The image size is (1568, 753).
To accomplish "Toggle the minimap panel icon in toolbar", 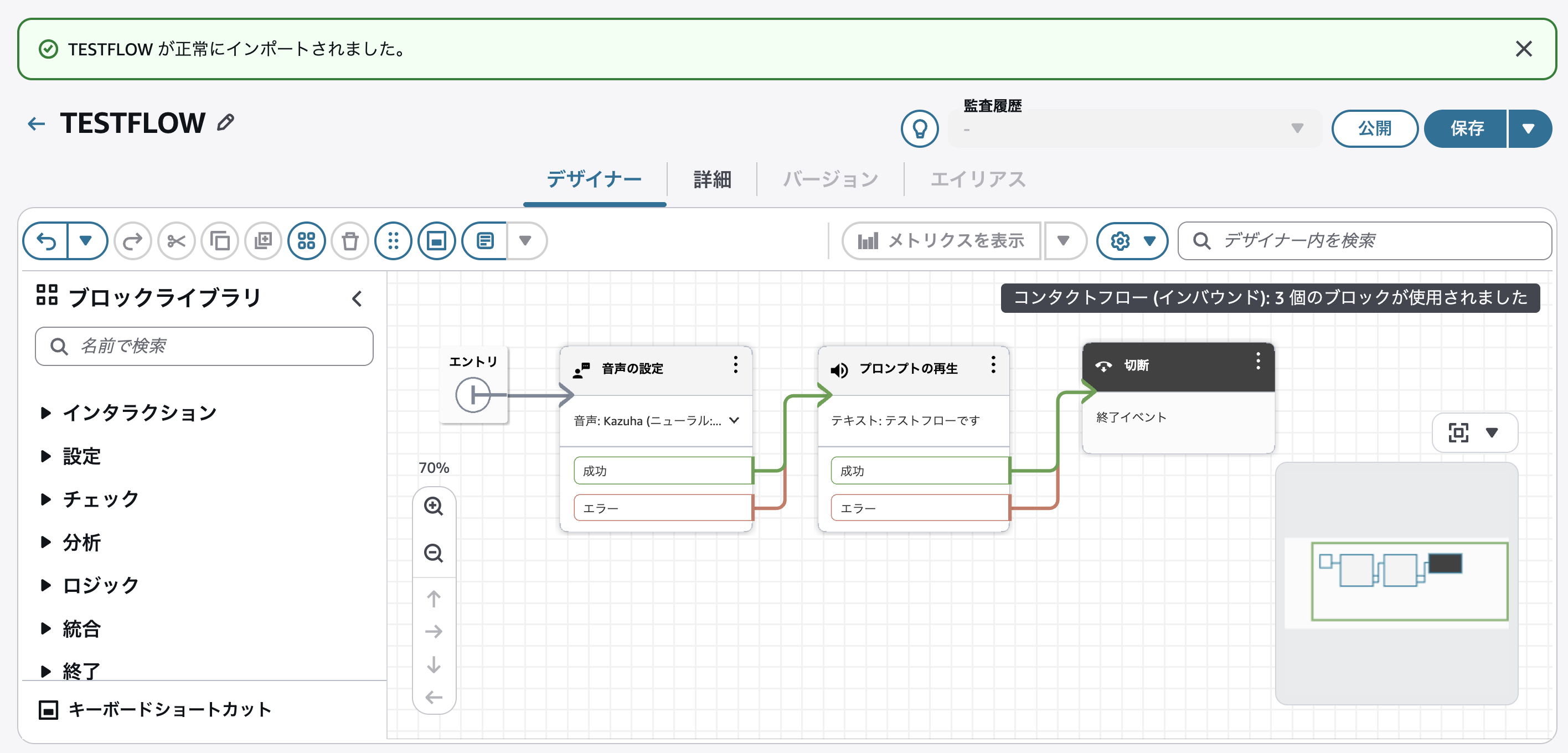I will click(436, 241).
